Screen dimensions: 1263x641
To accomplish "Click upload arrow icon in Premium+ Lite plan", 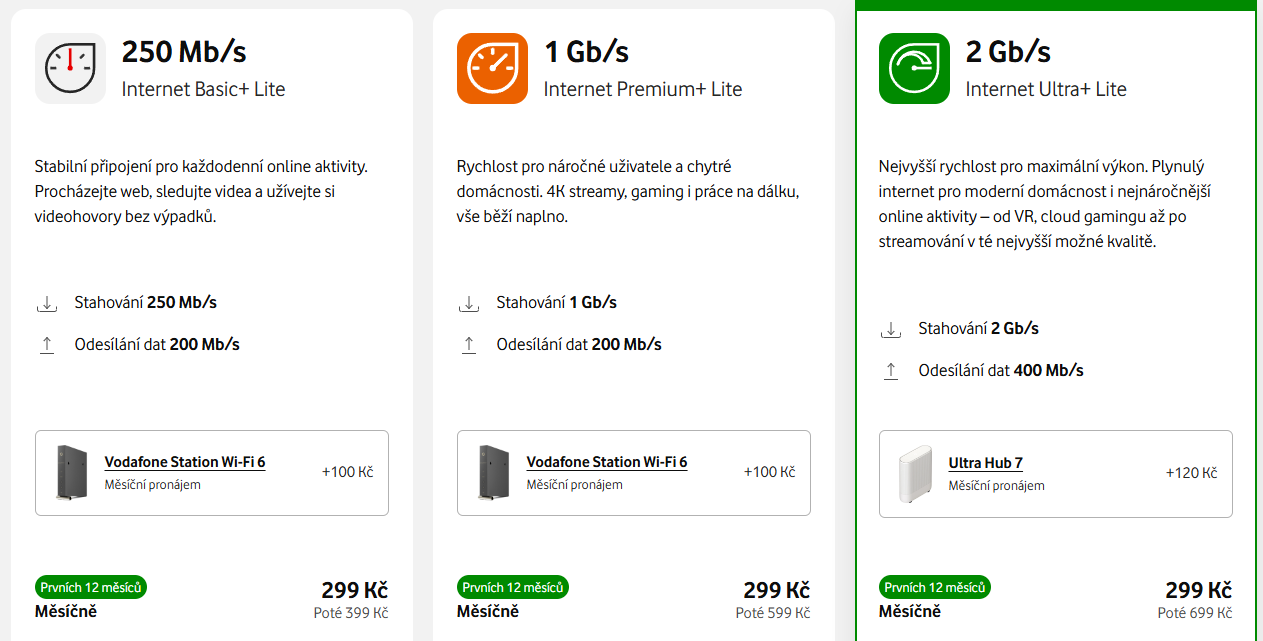I will pyautogui.click(x=468, y=345).
